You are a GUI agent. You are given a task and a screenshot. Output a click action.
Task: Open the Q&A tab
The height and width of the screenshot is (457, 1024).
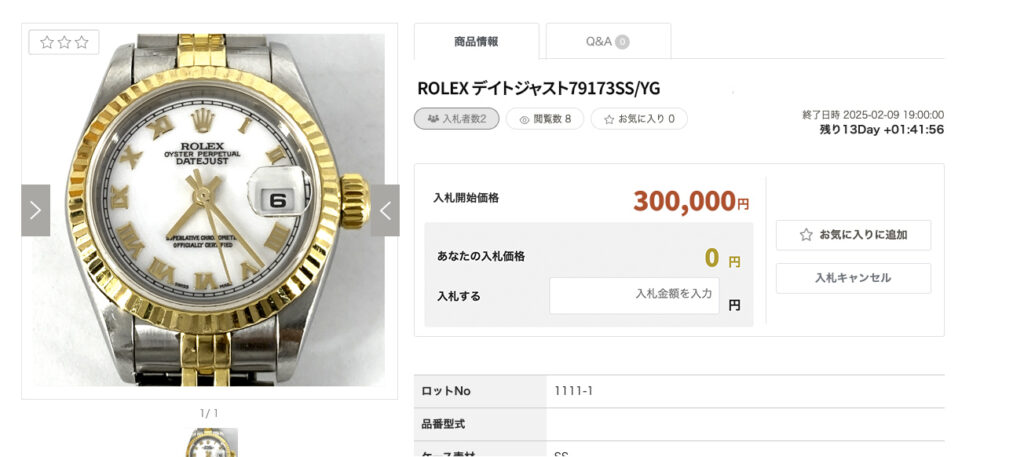click(608, 41)
